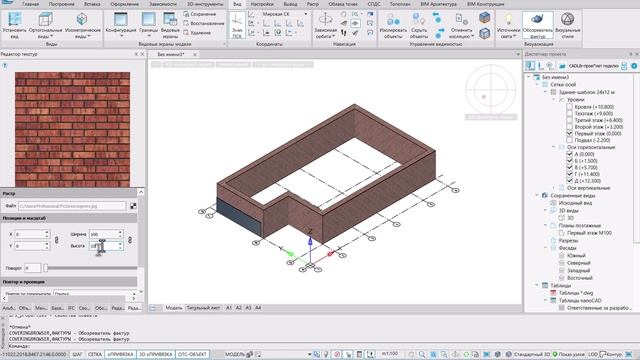640x360 pixels.
Task: Uncheck the Первый этаж (0.000) checkbox
Action: (569, 133)
